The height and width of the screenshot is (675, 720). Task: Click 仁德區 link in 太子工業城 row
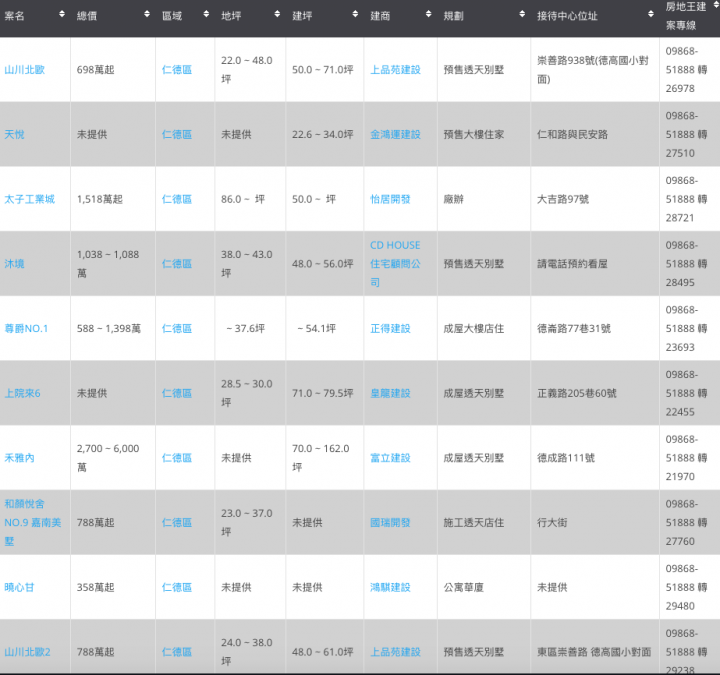click(x=177, y=199)
